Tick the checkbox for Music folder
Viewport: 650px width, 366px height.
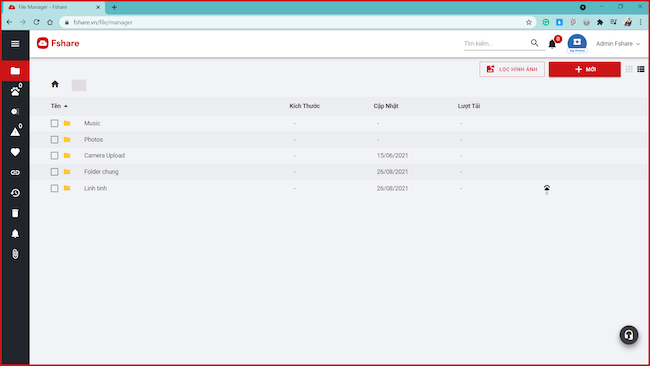point(54,123)
